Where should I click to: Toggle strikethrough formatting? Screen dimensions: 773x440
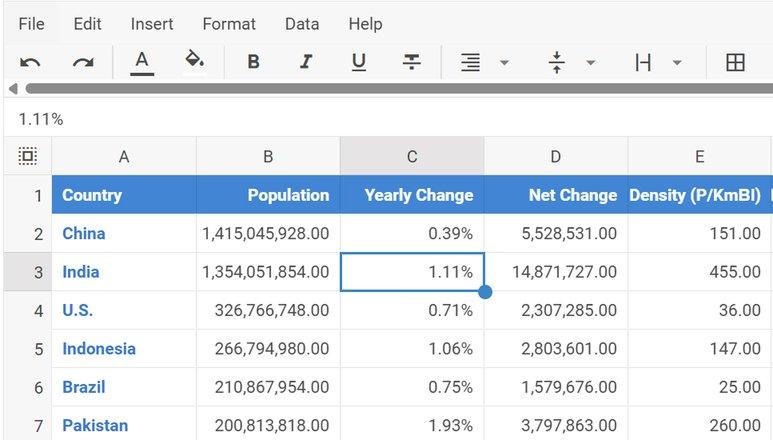(412, 62)
